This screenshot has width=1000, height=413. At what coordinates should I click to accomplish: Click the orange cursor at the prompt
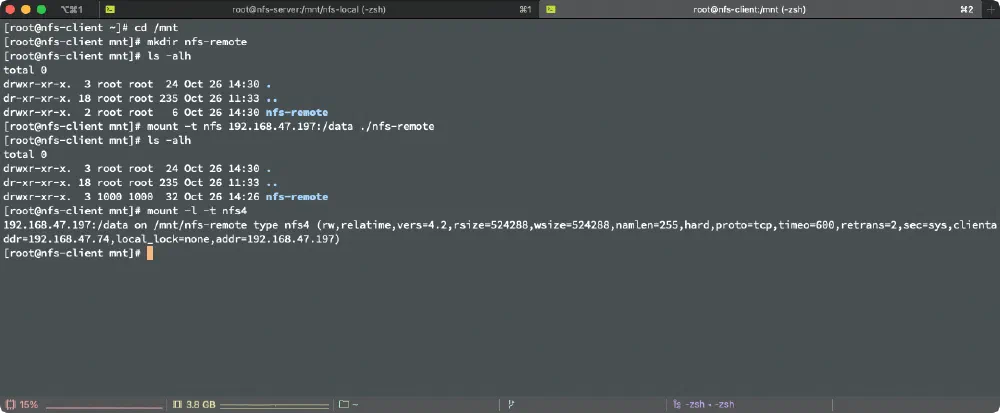pyautogui.click(x=150, y=253)
